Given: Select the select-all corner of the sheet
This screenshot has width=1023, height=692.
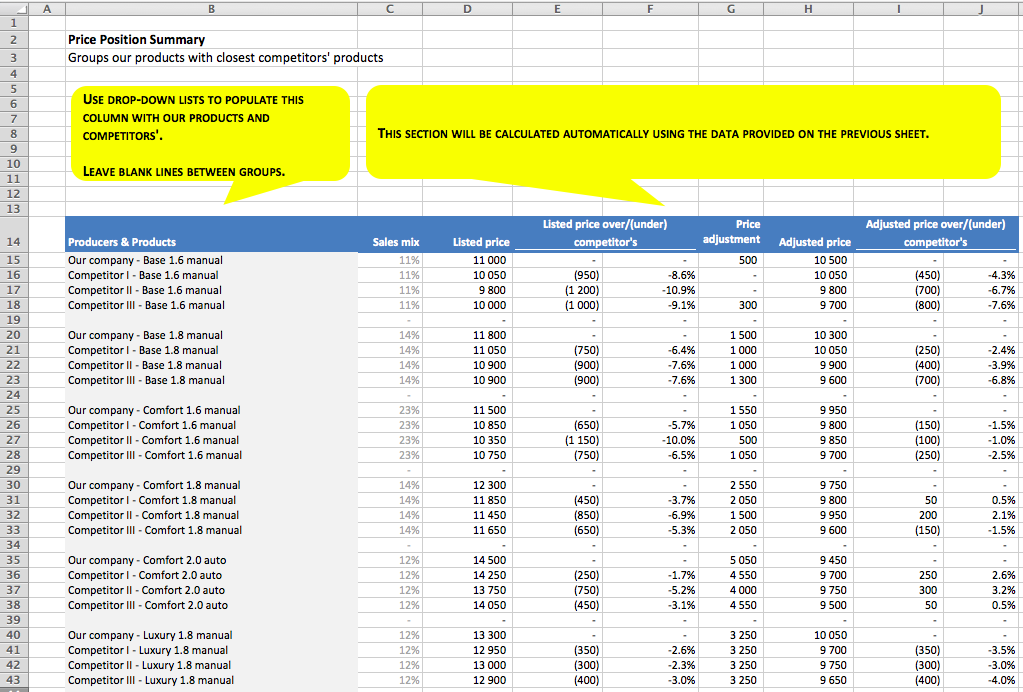Looking at the screenshot, I should click(x=14, y=8).
